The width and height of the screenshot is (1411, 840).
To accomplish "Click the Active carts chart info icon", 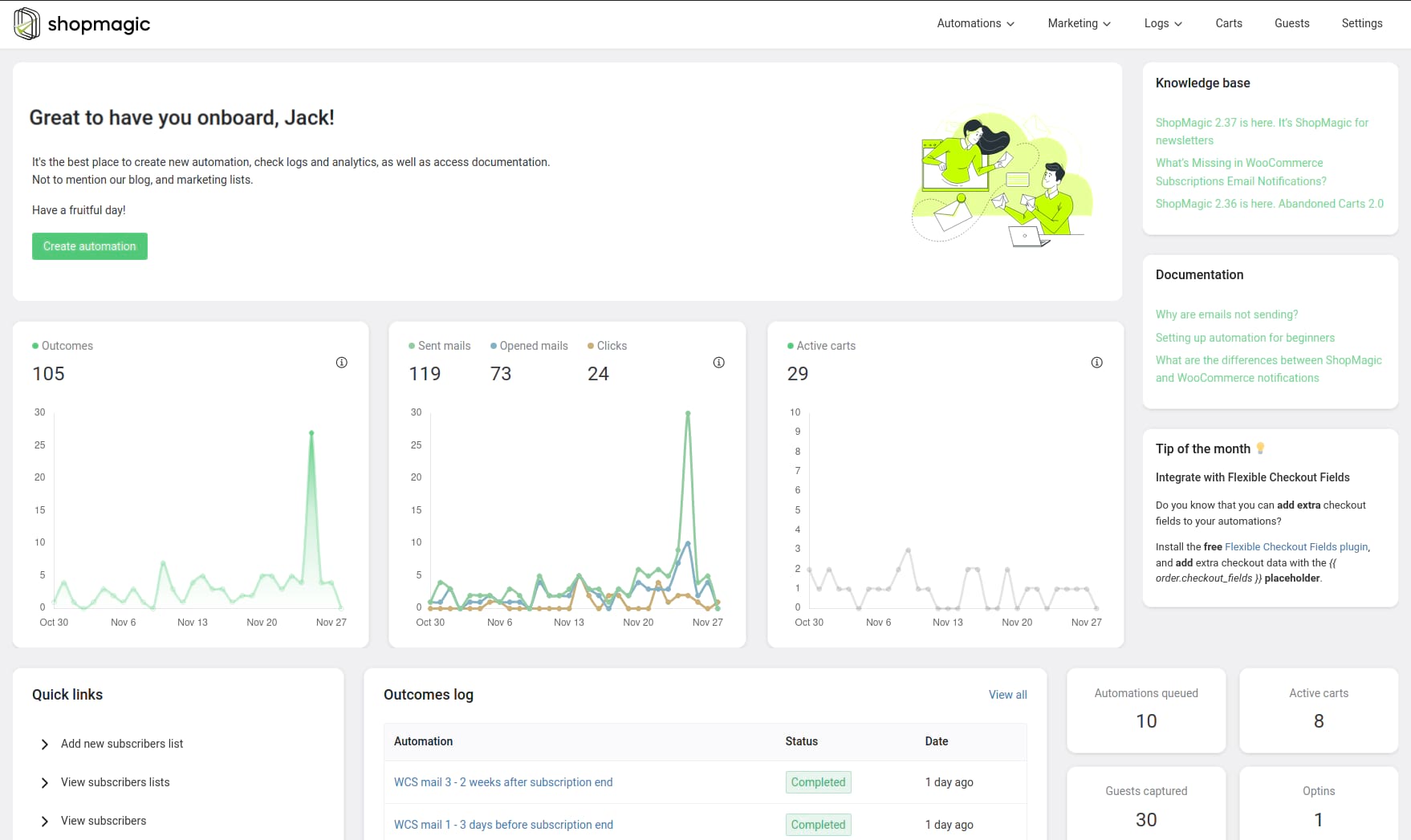I will tap(1096, 363).
